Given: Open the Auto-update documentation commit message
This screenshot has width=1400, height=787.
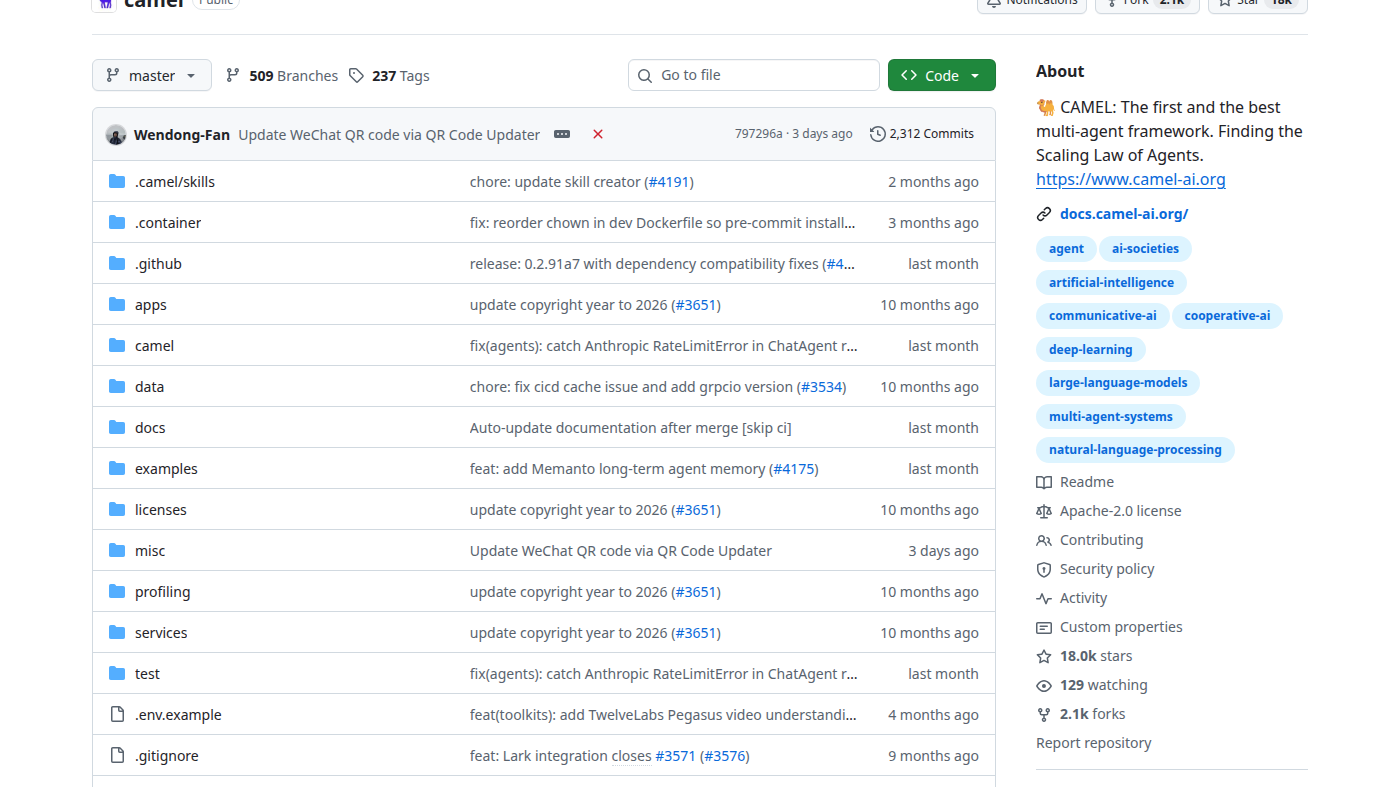Looking at the screenshot, I should pos(630,428).
